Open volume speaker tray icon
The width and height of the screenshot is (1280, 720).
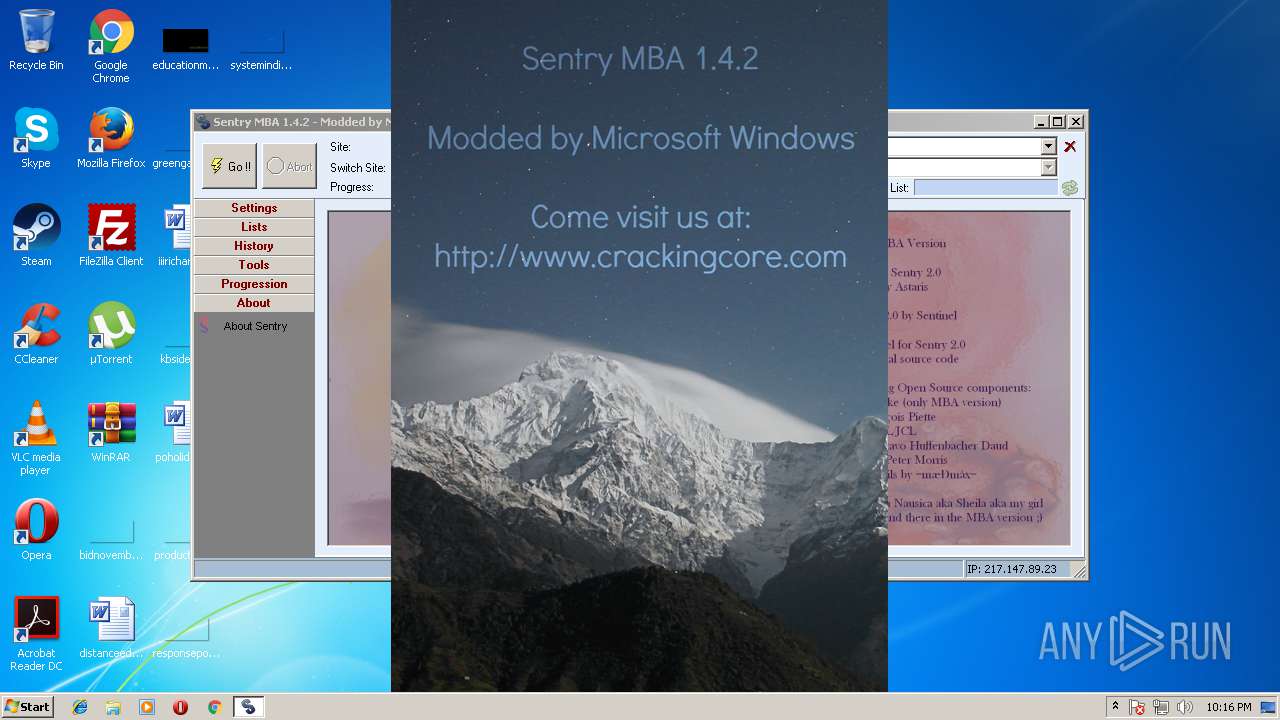pos(1184,707)
